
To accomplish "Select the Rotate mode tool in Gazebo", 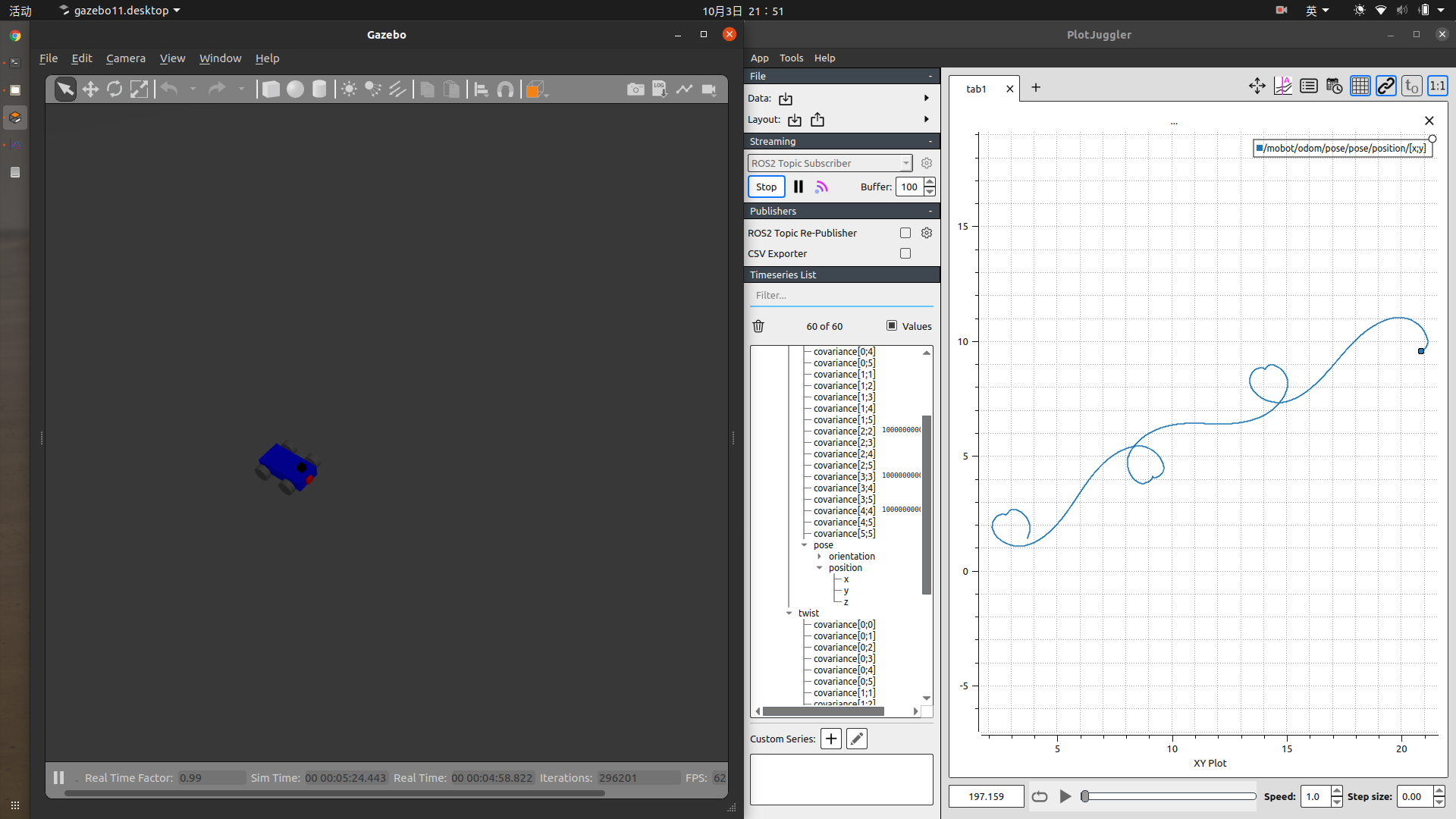I will pos(115,89).
